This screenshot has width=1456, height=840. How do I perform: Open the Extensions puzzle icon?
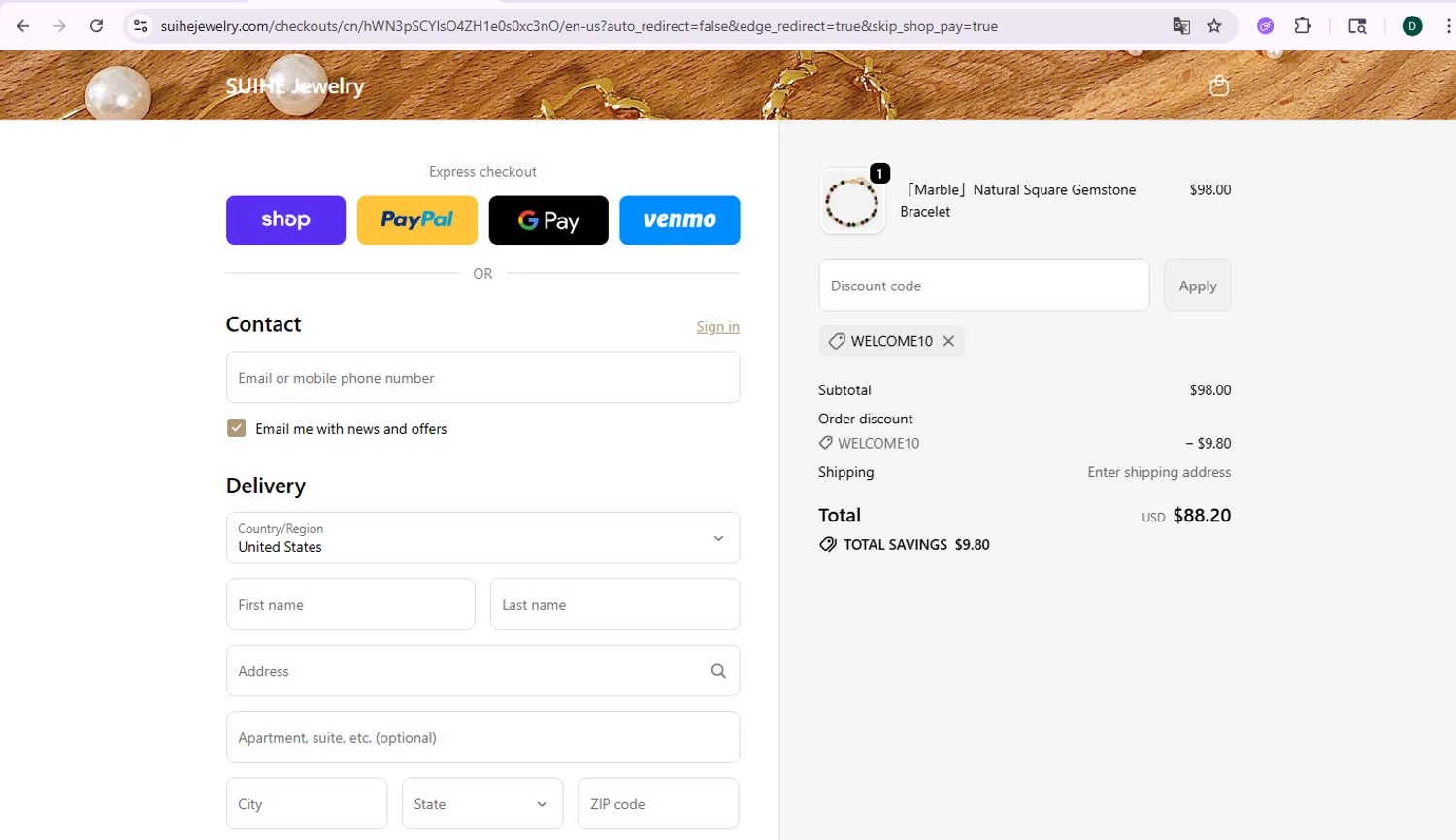pos(1303,26)
